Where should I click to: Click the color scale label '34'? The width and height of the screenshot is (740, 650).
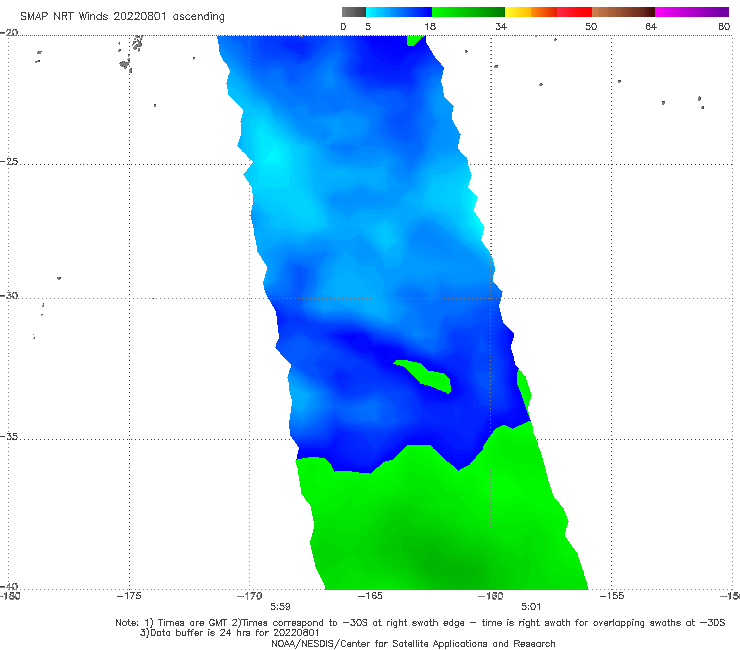[x=501, y=26]
